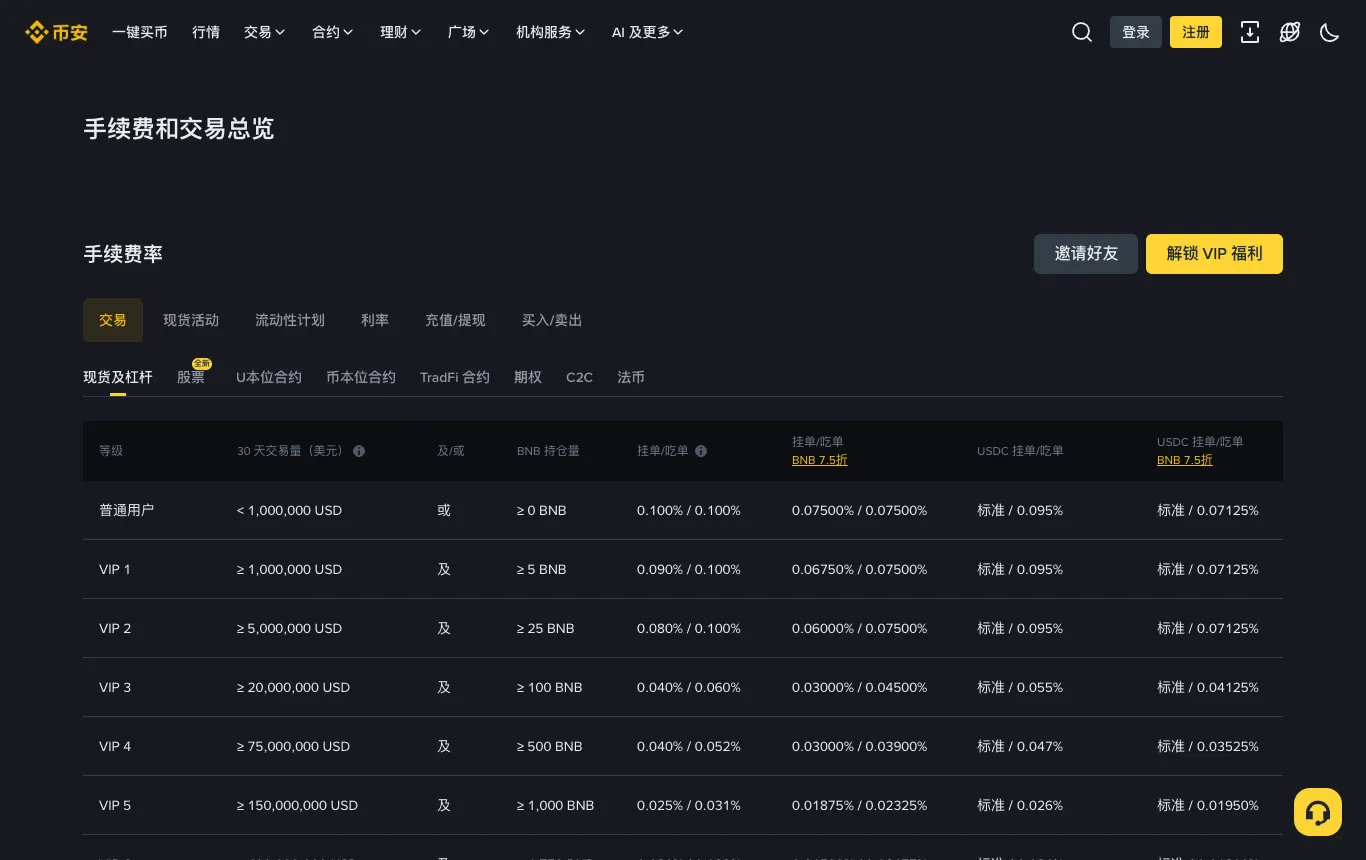Screen dimensions: 1366x860
Task: Open the 股票 sub-tab
Action: coord(191,377)
